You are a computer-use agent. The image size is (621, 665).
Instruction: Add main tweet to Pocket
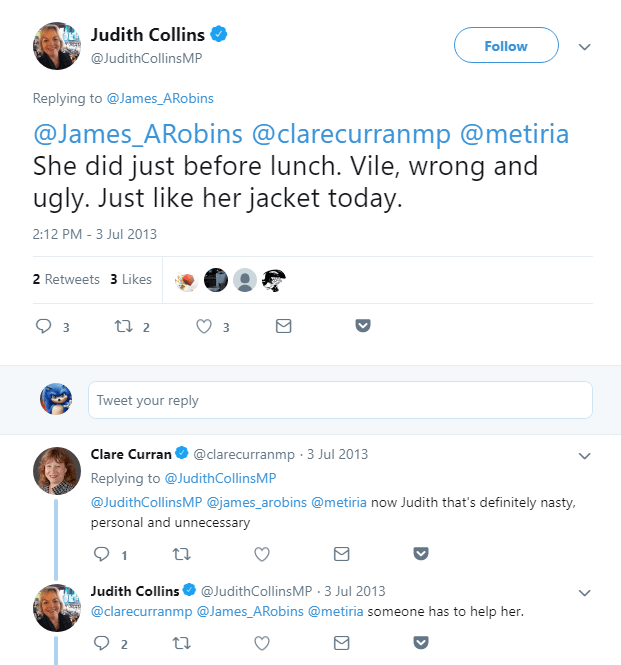point(363,326)
